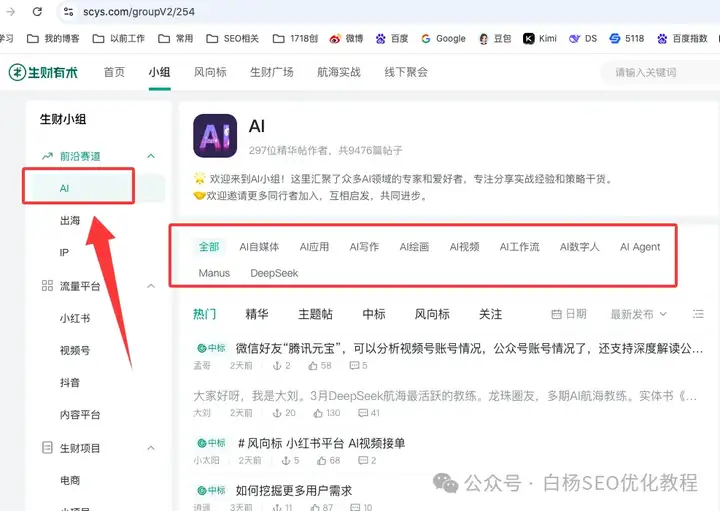Filter posts by Manus

(x=214, y=273)
